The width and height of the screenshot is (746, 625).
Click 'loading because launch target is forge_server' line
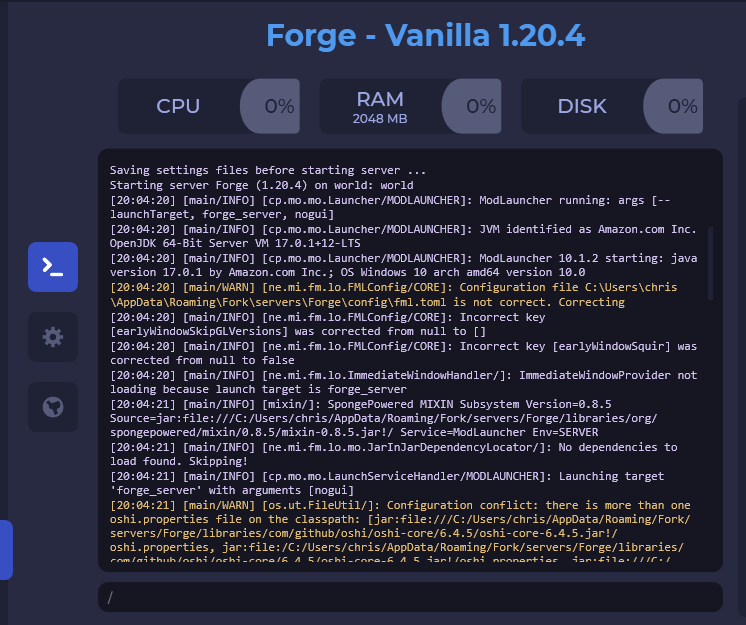point(258,389)
